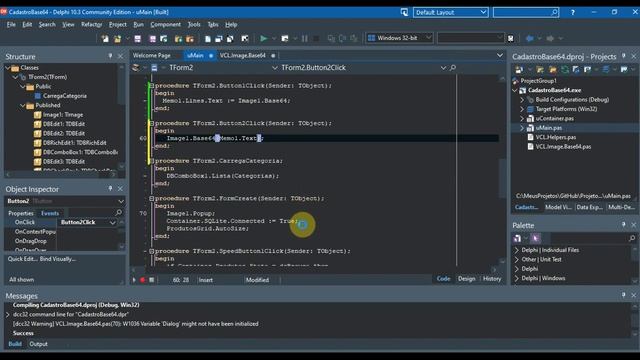Expand Build Configurations (Debug) node

click(x=522, y=100)
